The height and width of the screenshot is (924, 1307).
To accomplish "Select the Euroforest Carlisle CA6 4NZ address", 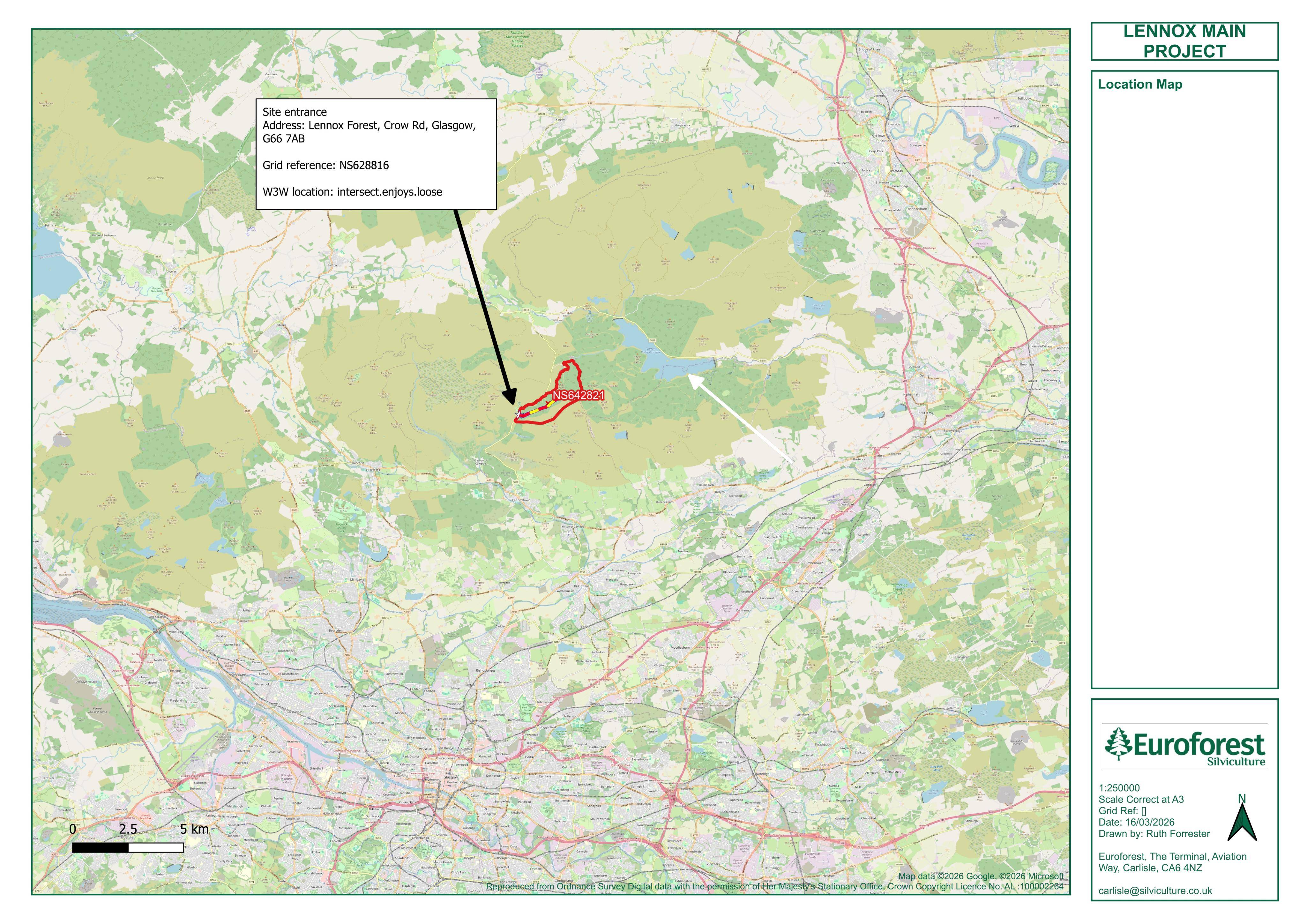I will point(1173,862).
